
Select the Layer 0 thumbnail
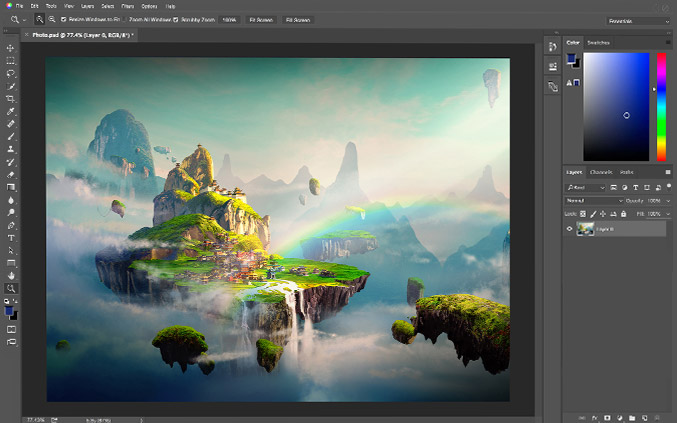click(x=585, y=229)
